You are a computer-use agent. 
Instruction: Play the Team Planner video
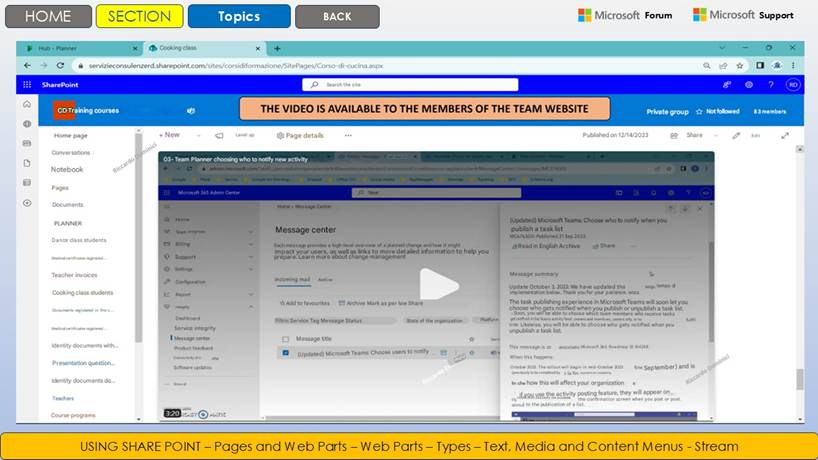[437, 286]
